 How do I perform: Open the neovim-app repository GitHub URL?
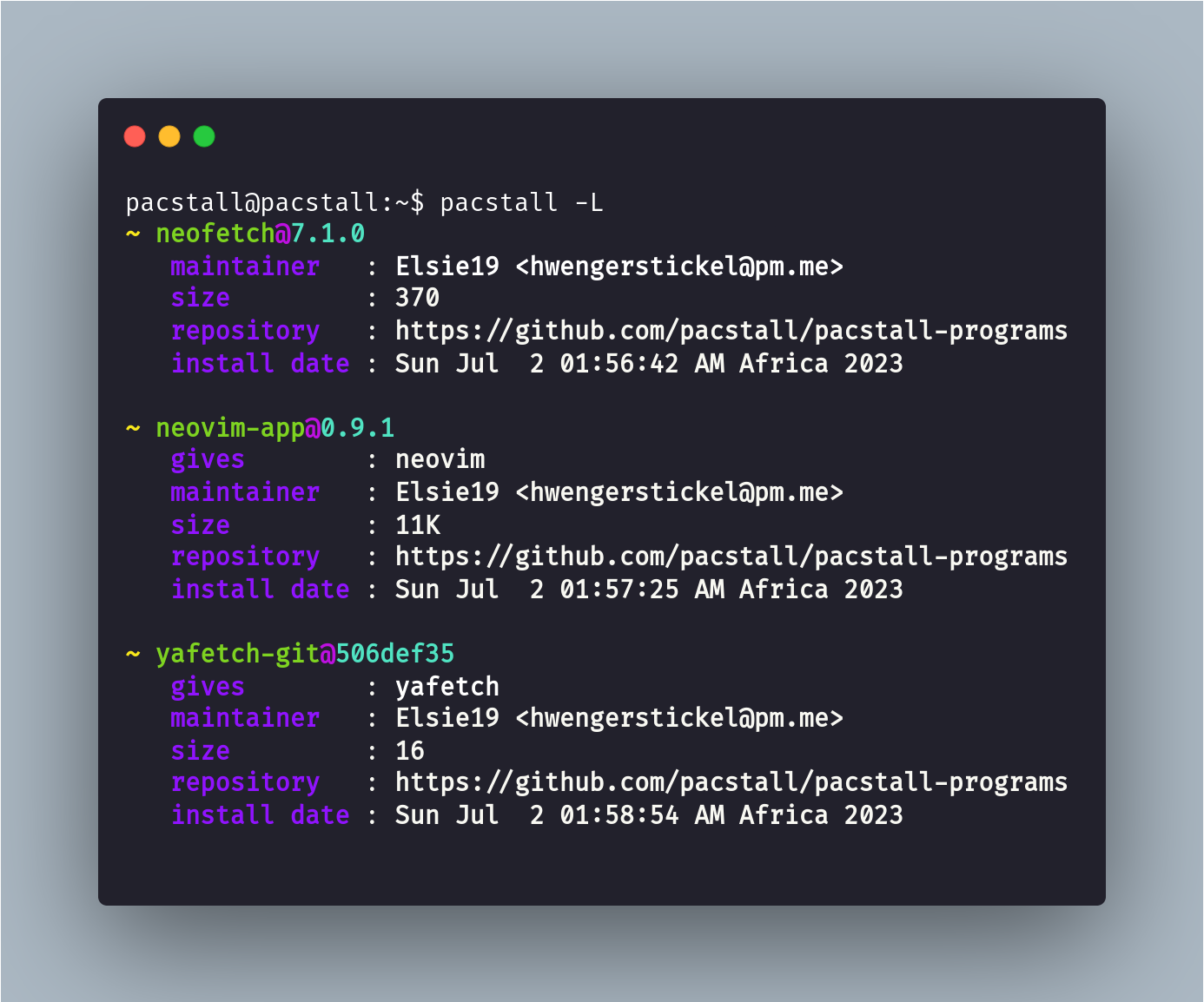point(731,557)
